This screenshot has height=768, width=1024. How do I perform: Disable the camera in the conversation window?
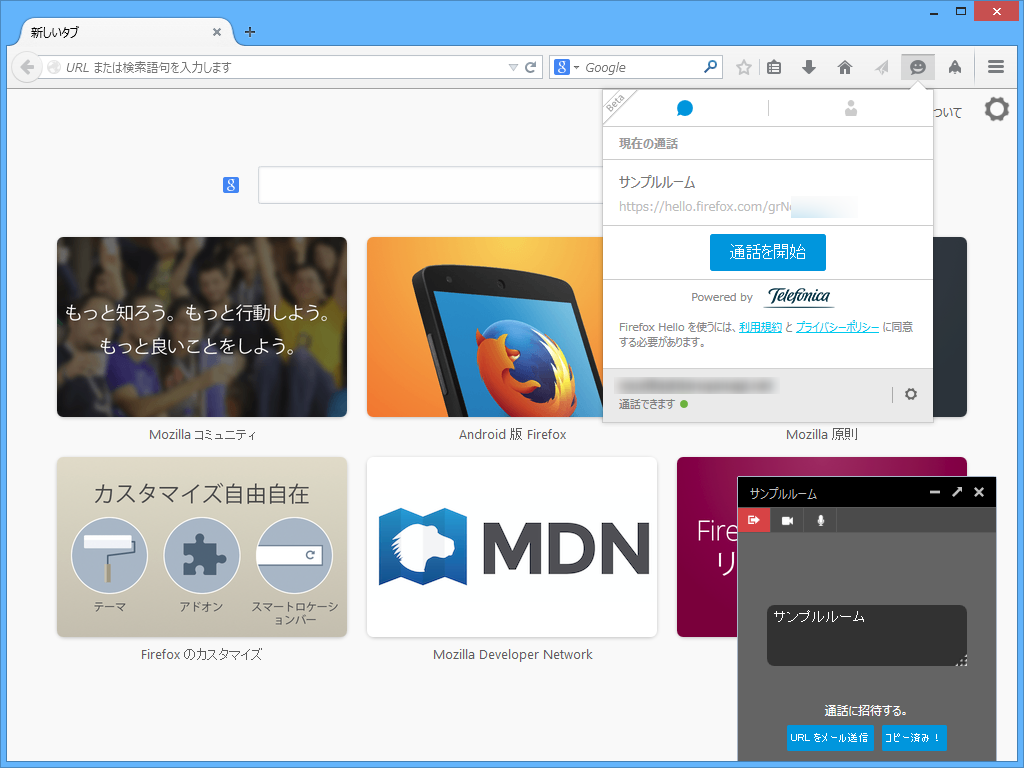[789, 520]
